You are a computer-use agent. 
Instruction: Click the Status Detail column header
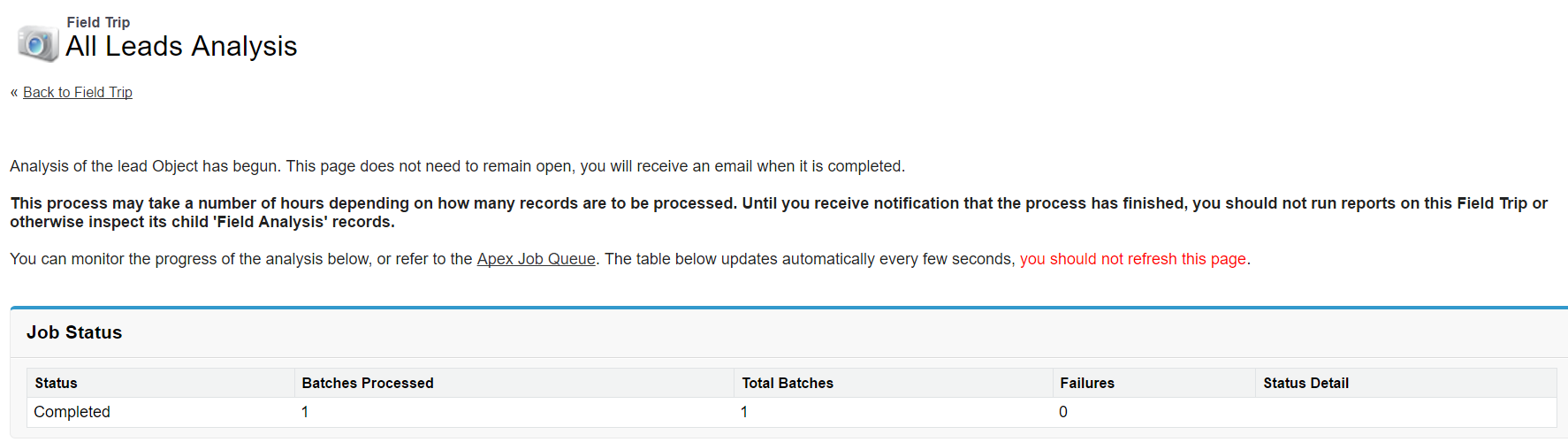click(1305, 383)
